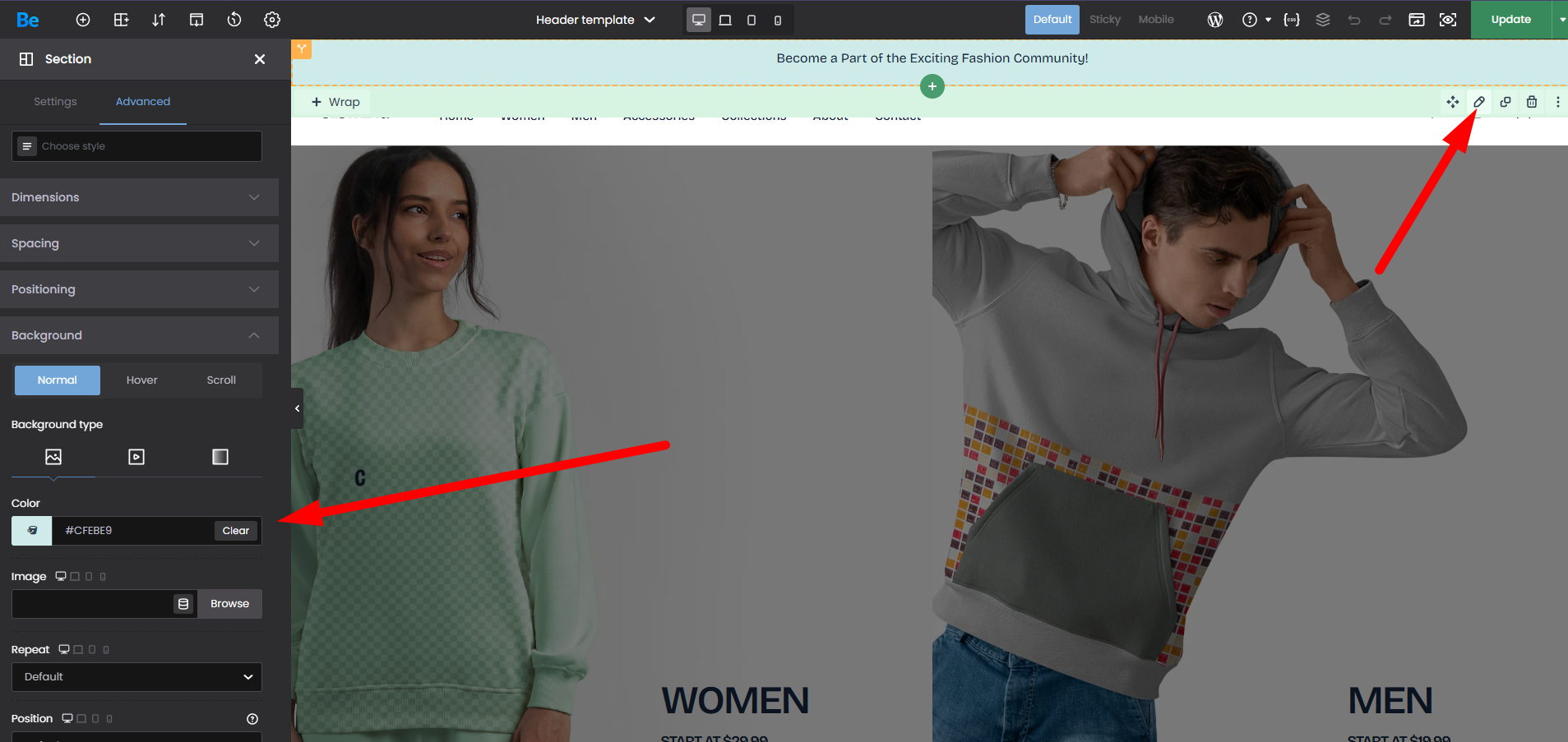Screen dimensions: 1568x742
Task: Expand the Dimensions section
Action: tap(139, 197)
